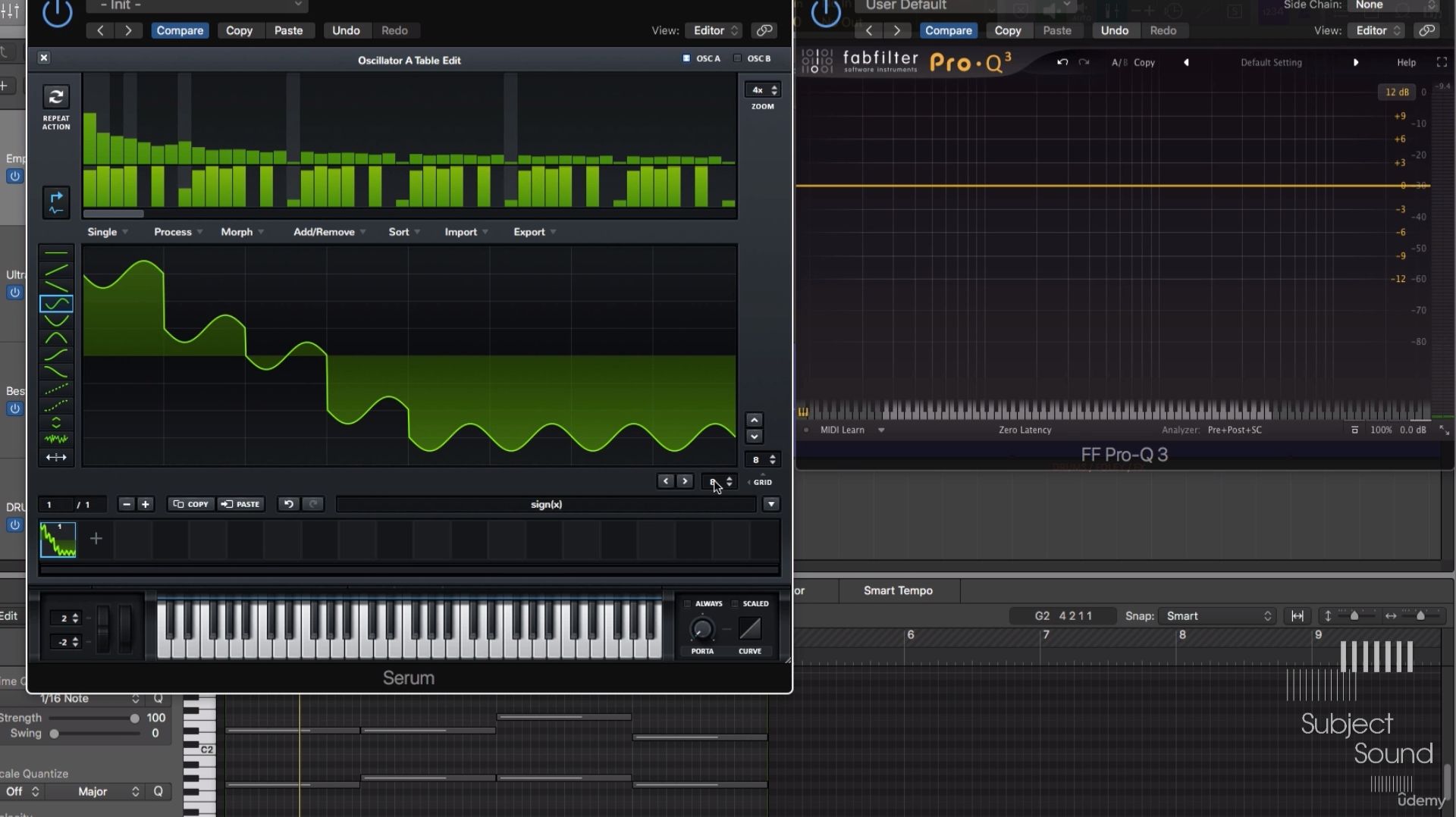The height and width of the screenshot is (817, 1456).
Task: Select the sine draw tool in Serum
Action: click(x=56, y=304)
